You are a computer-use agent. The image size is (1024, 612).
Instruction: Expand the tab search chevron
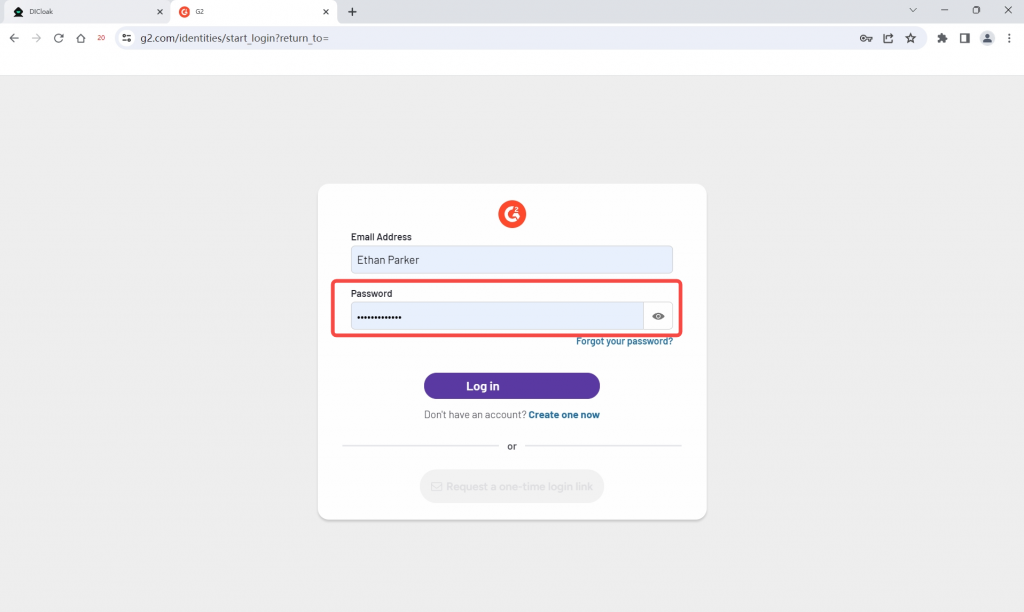click(913, 10)
